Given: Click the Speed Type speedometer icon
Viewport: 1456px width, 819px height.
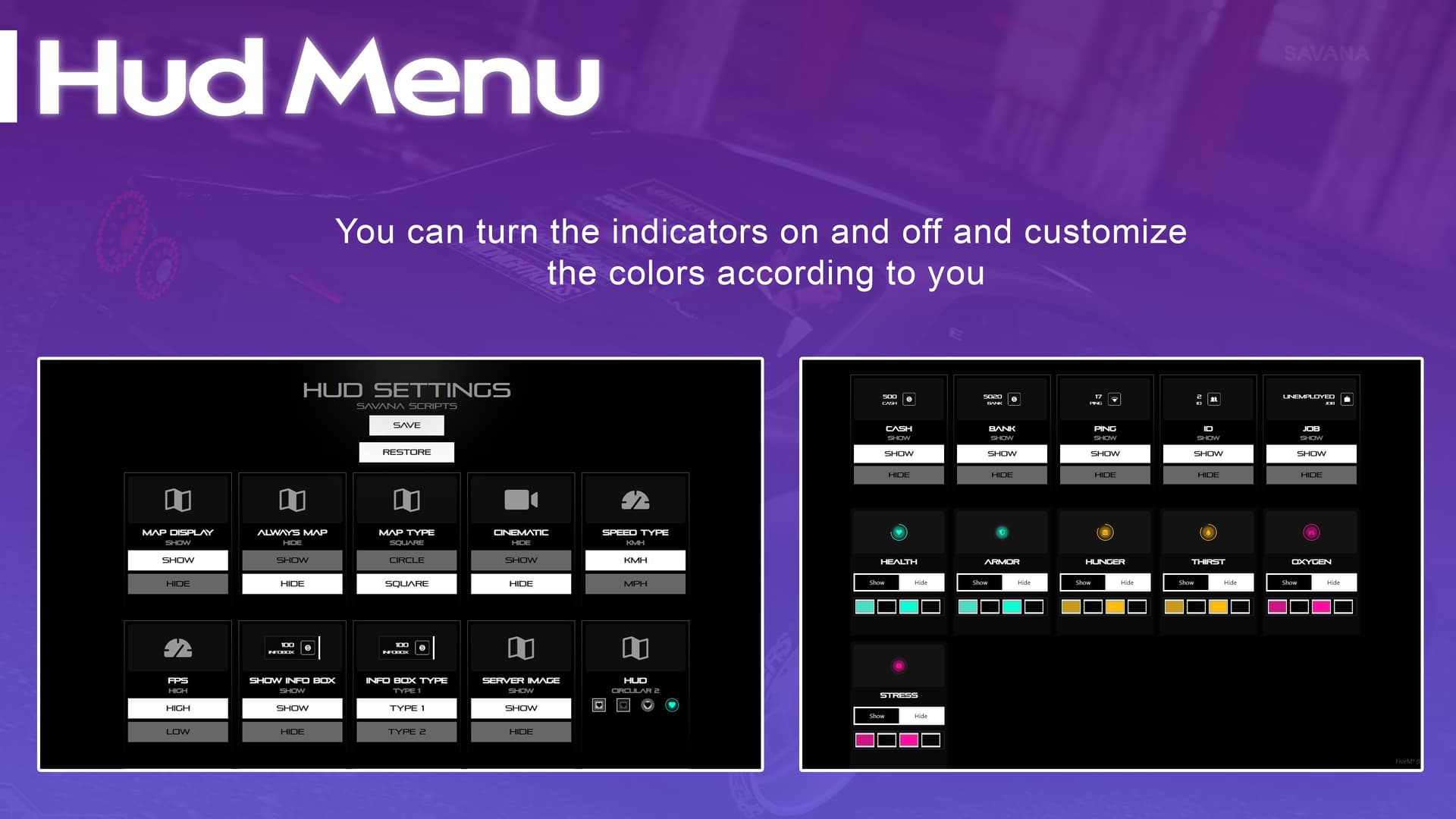Looking at the screenshot, I should (x=635, y=500).
